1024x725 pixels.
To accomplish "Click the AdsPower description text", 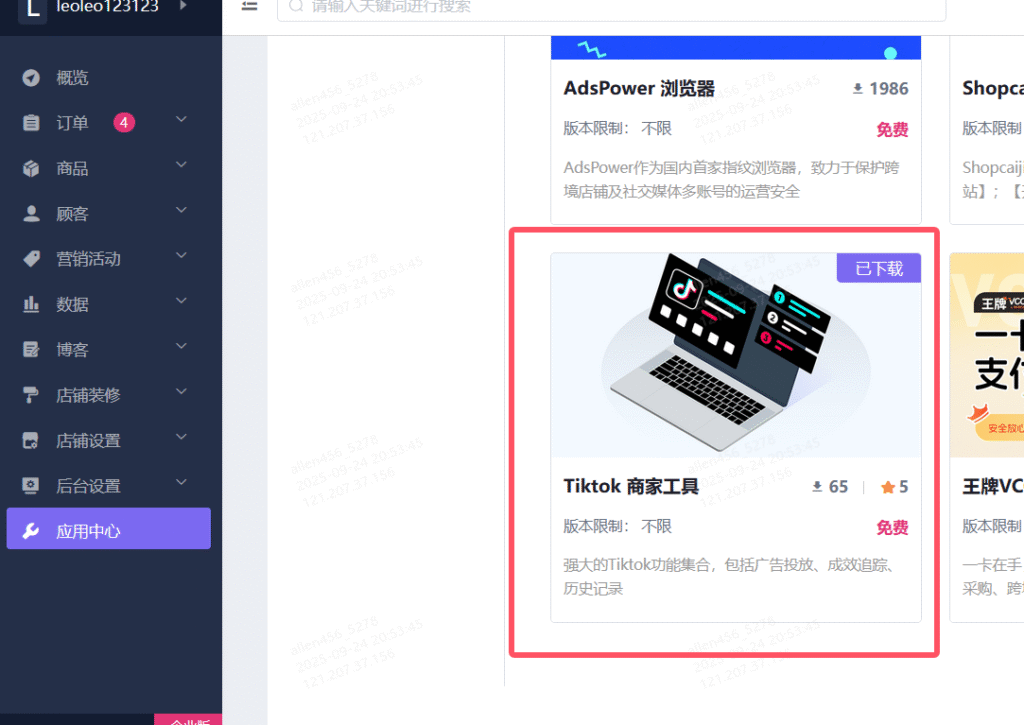I will [x=731, y=180].
